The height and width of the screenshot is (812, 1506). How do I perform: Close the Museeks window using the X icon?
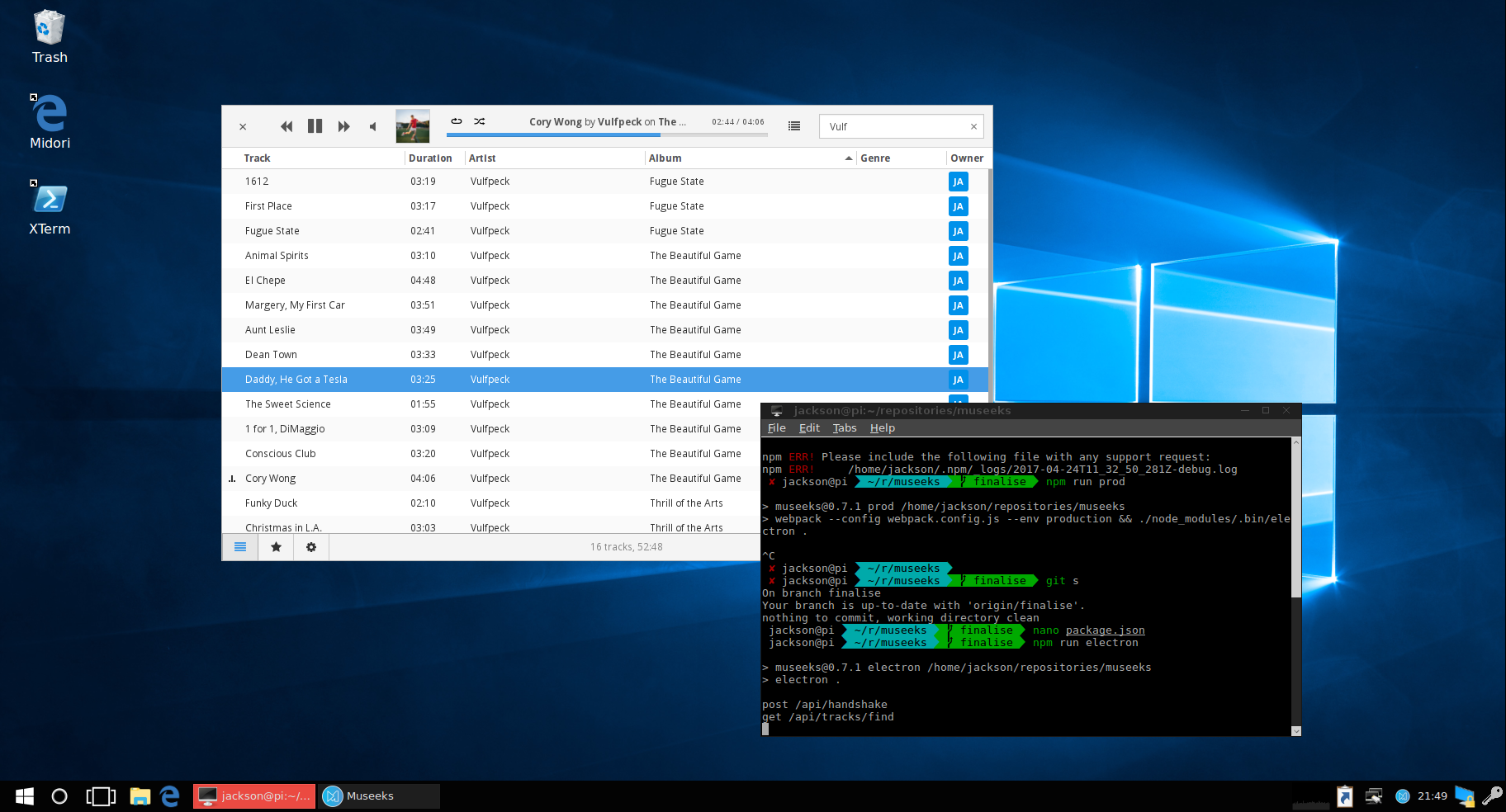[x=243, y=126]
